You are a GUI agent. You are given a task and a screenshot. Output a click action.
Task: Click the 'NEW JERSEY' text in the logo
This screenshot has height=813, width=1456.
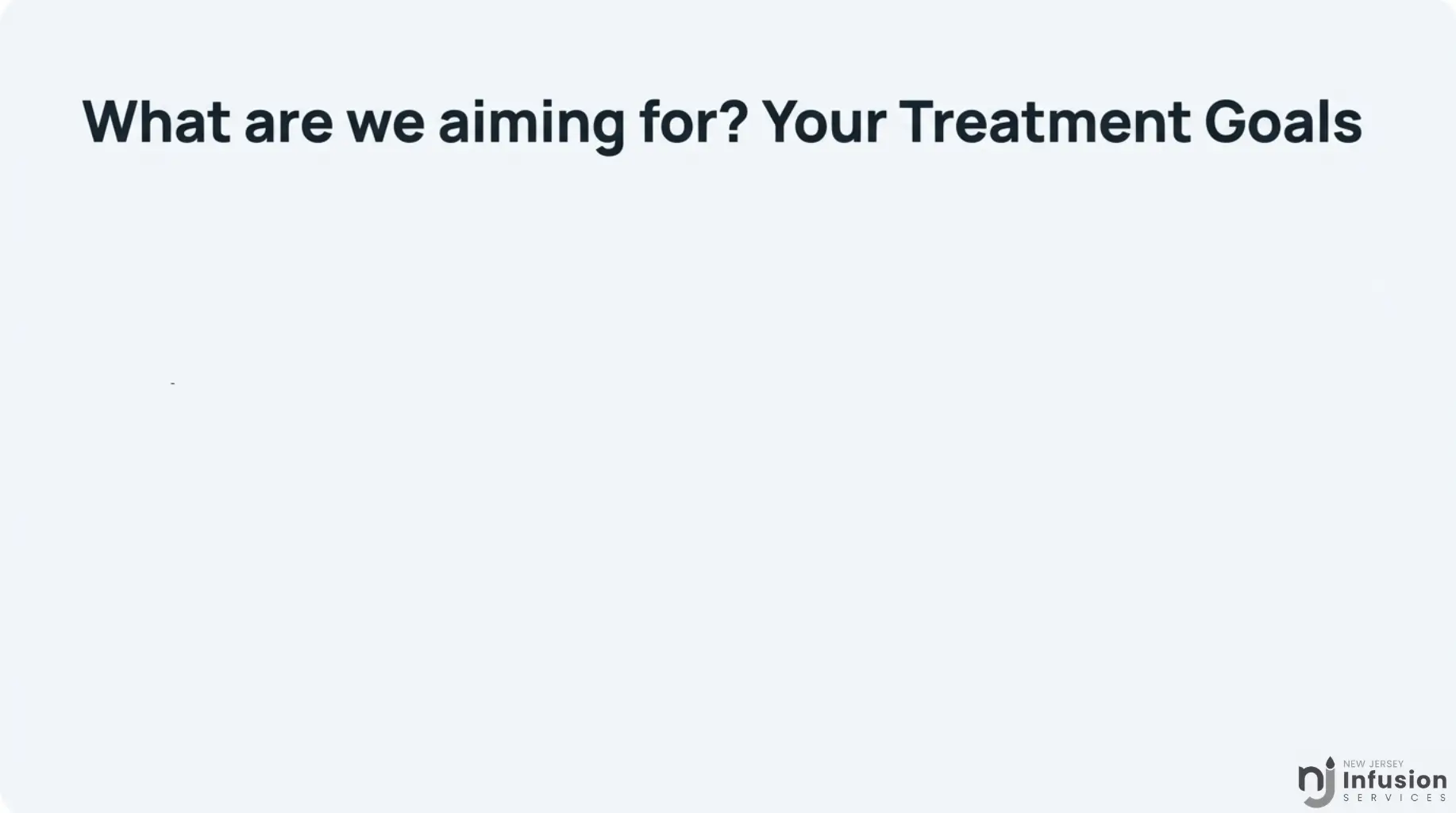pyautogui.click(x=1373, y=764)
